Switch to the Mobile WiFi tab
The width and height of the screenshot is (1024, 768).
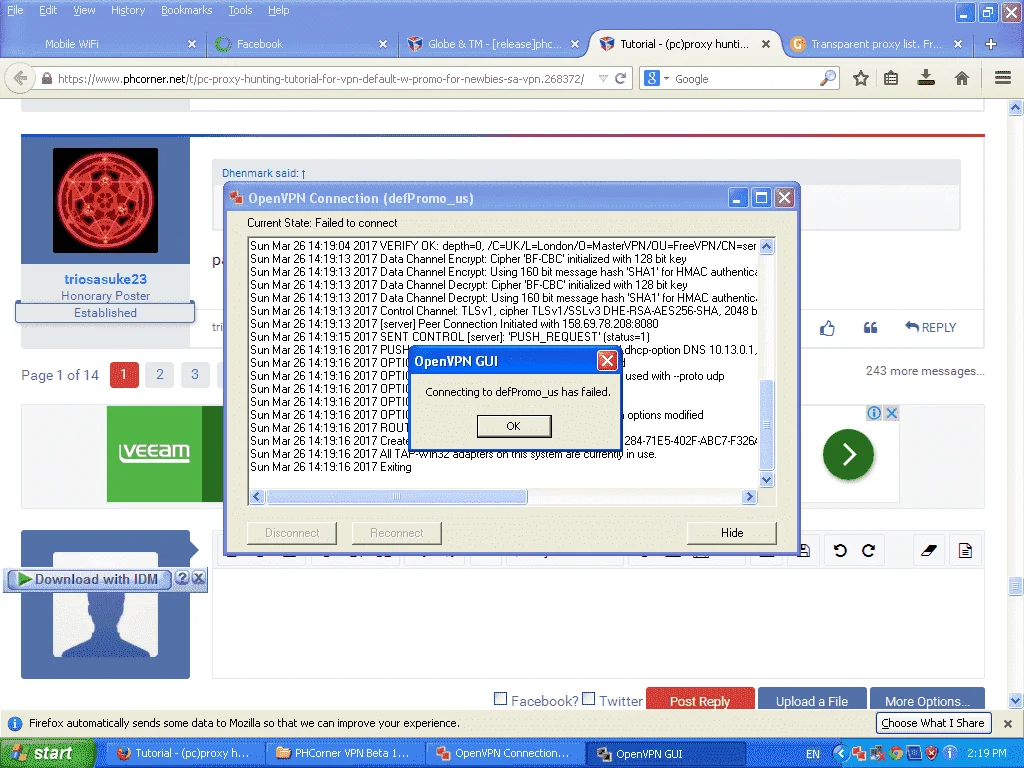pos(104,44)
